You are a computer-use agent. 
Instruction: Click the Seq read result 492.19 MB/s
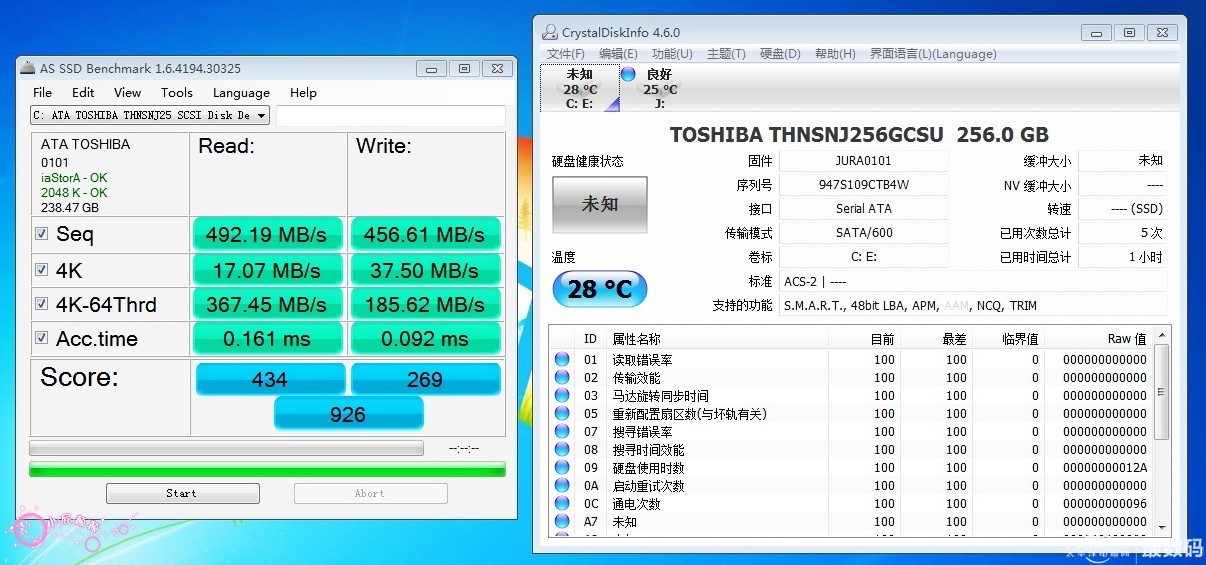coord(267,235)
